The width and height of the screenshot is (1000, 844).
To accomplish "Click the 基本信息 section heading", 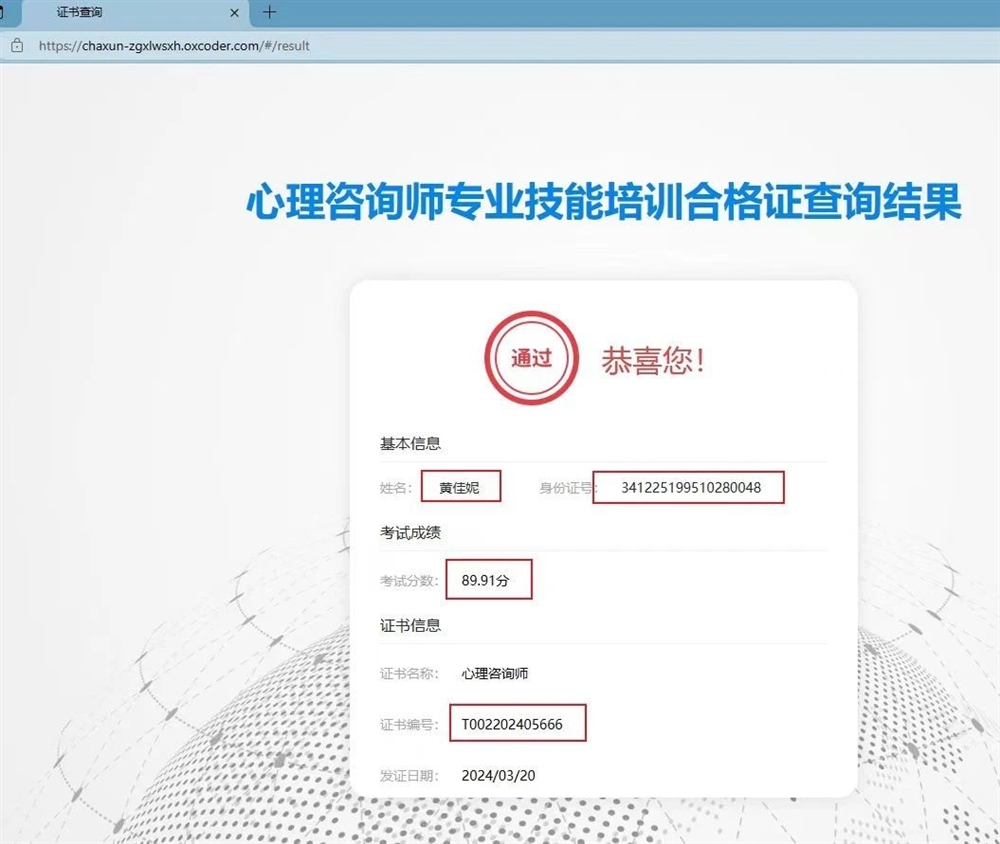I will pyautogui.click(x=410, y=443).
